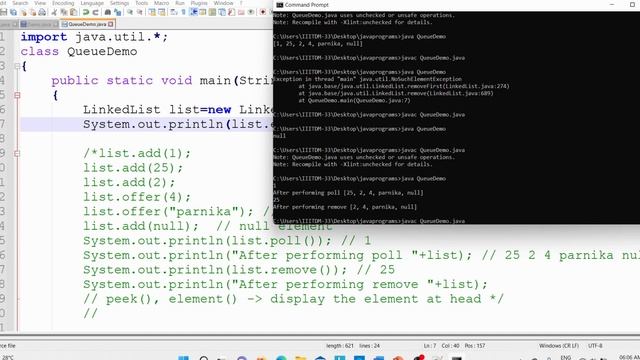Viewport: 640px width, 360px height.
Task: Click the green Undo arrow icon
Action: click(86, 12)
